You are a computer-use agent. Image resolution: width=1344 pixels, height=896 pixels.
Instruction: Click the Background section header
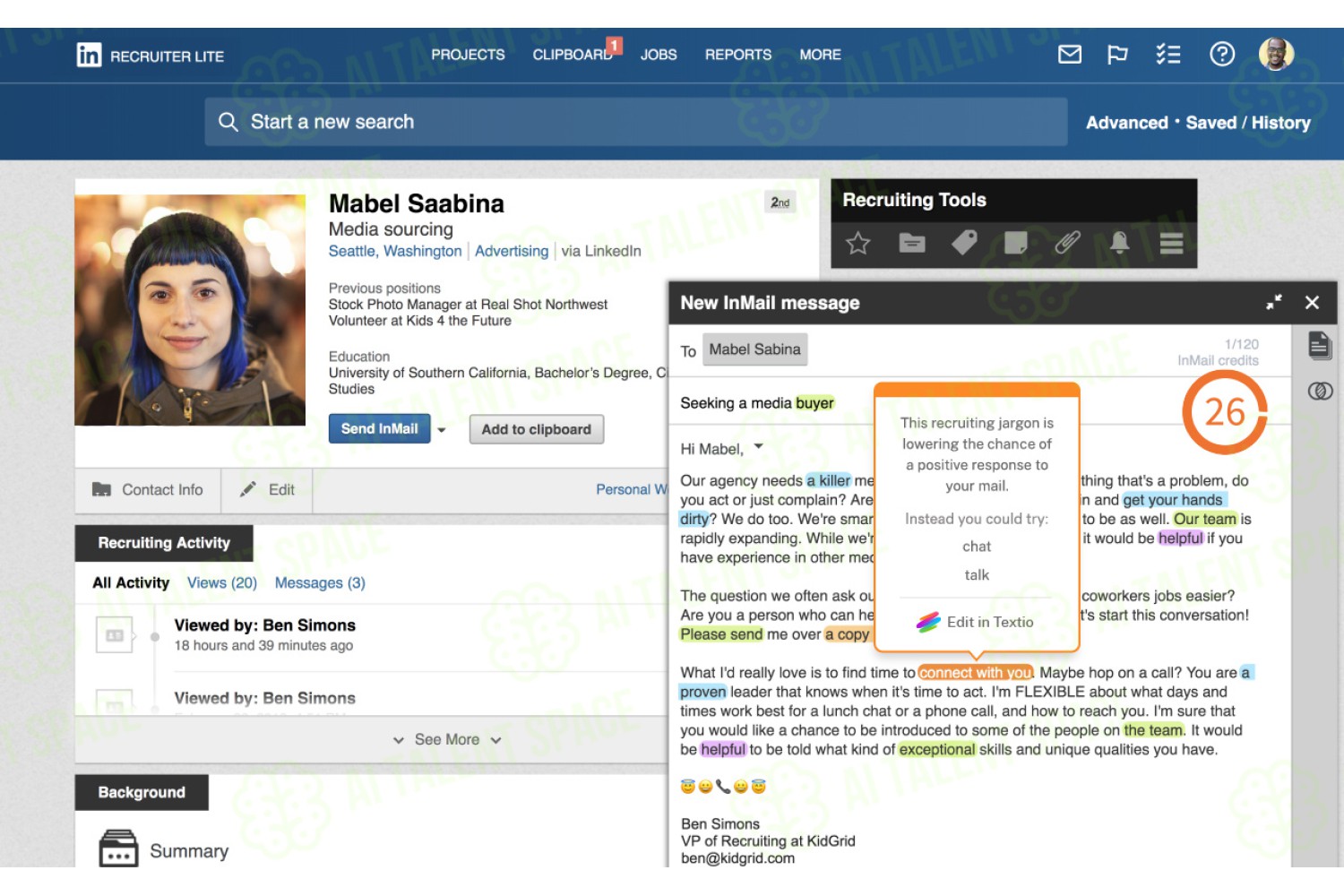[142, 793]
